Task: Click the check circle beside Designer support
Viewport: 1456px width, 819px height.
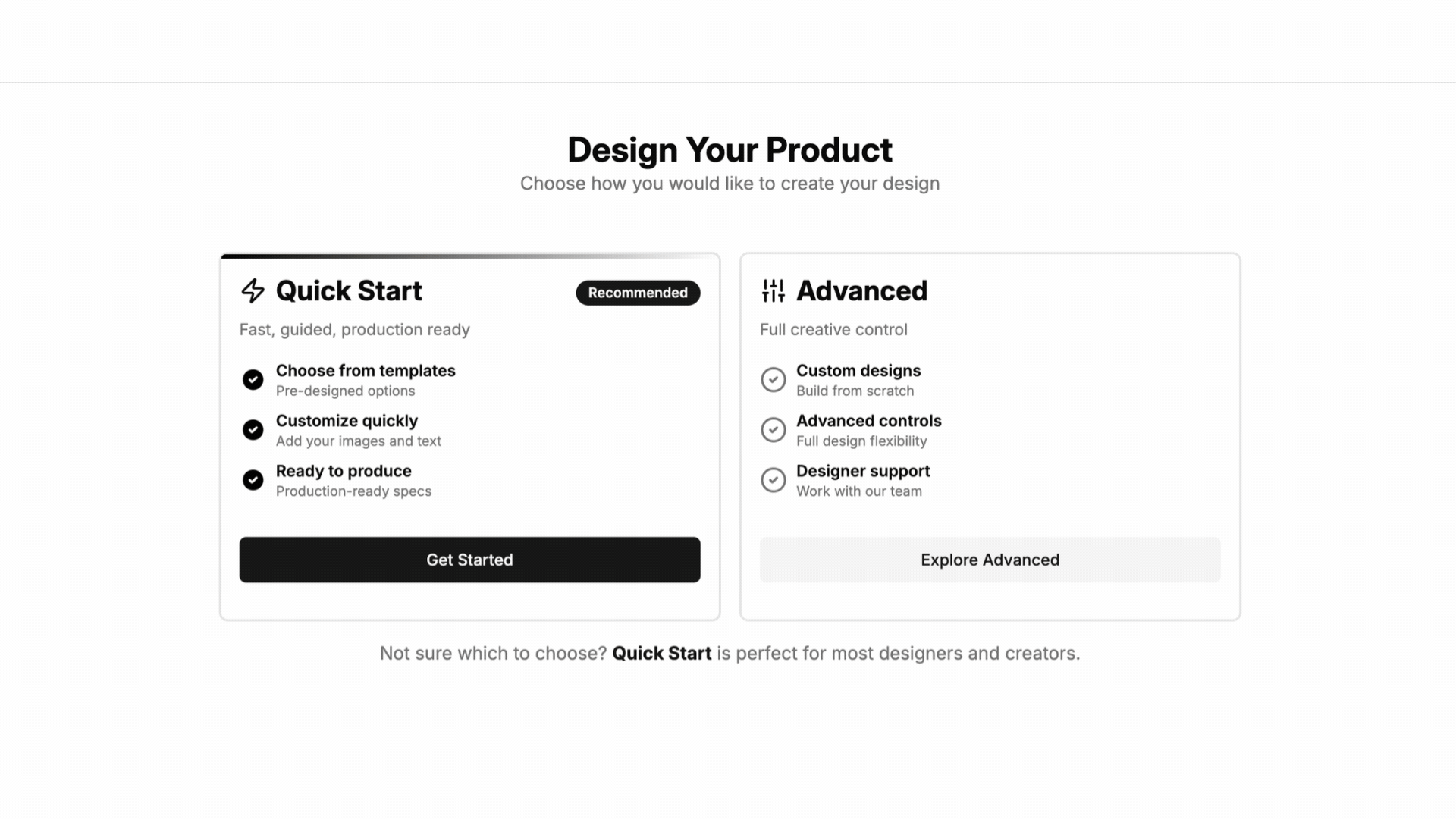Action: point(773,480)
